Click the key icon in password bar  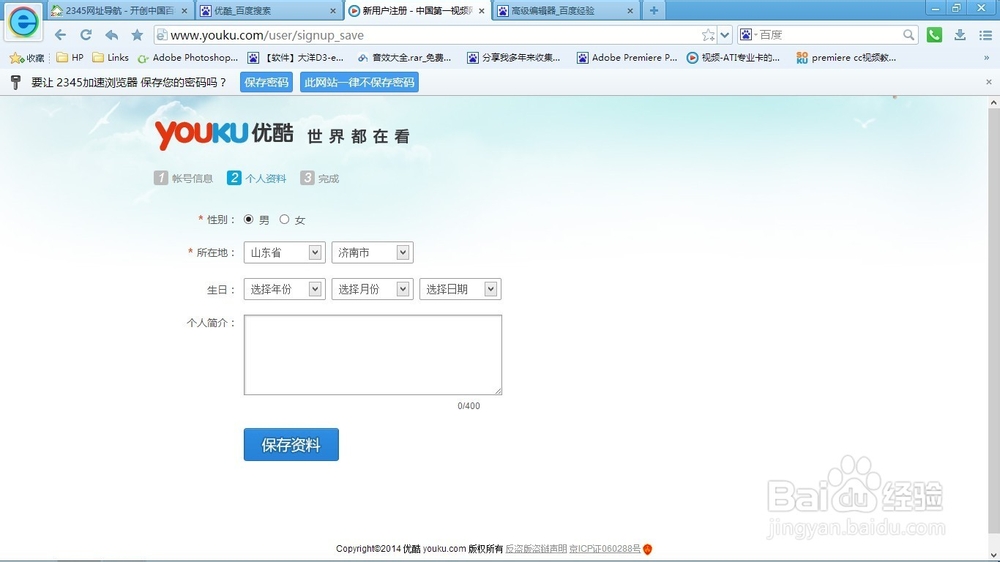pyautogui.click(x=16, y=82)
